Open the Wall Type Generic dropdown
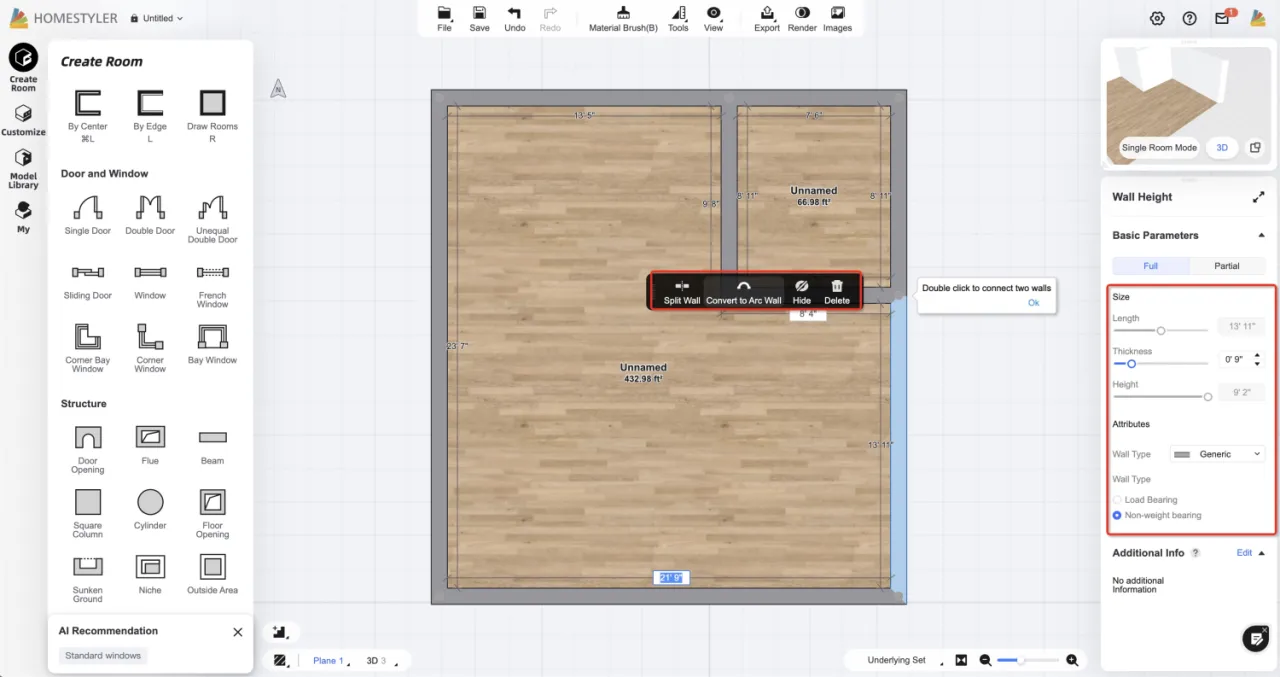This screenshot has width=1280, height=677. pos(1217,454)
